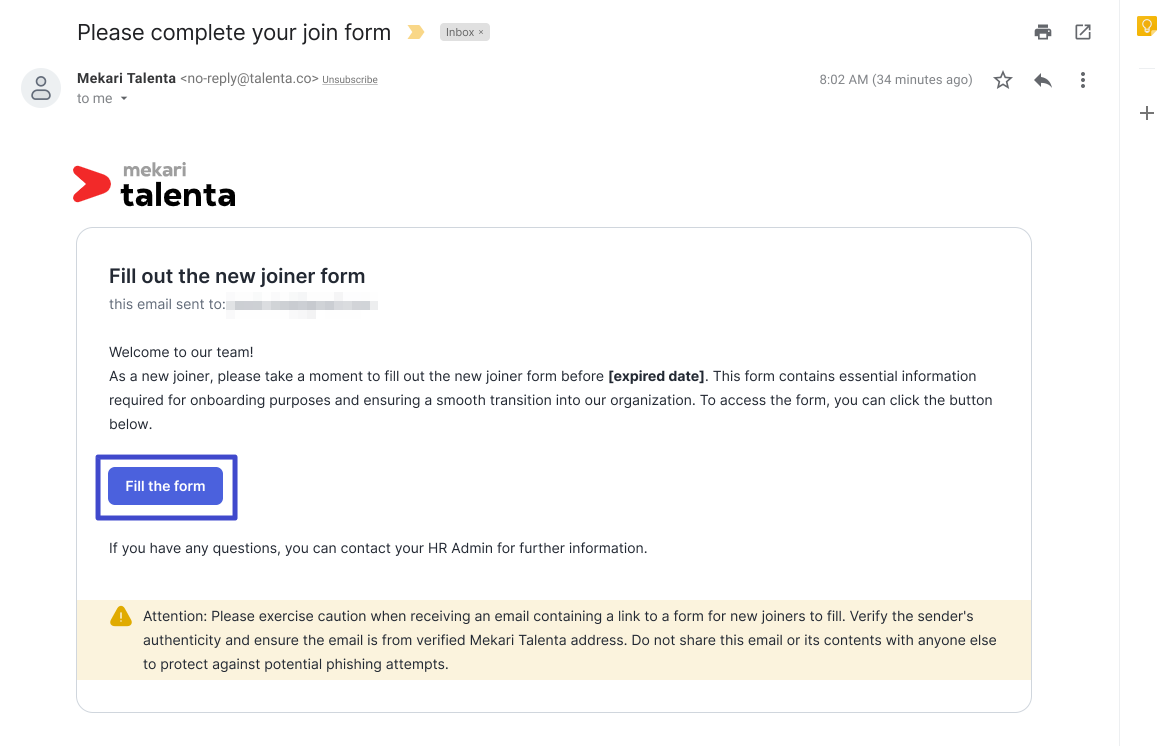The height and width of the screenshot is (746, 1175).
Task: Reply using the arrow icon
Action: [1042, 80]
